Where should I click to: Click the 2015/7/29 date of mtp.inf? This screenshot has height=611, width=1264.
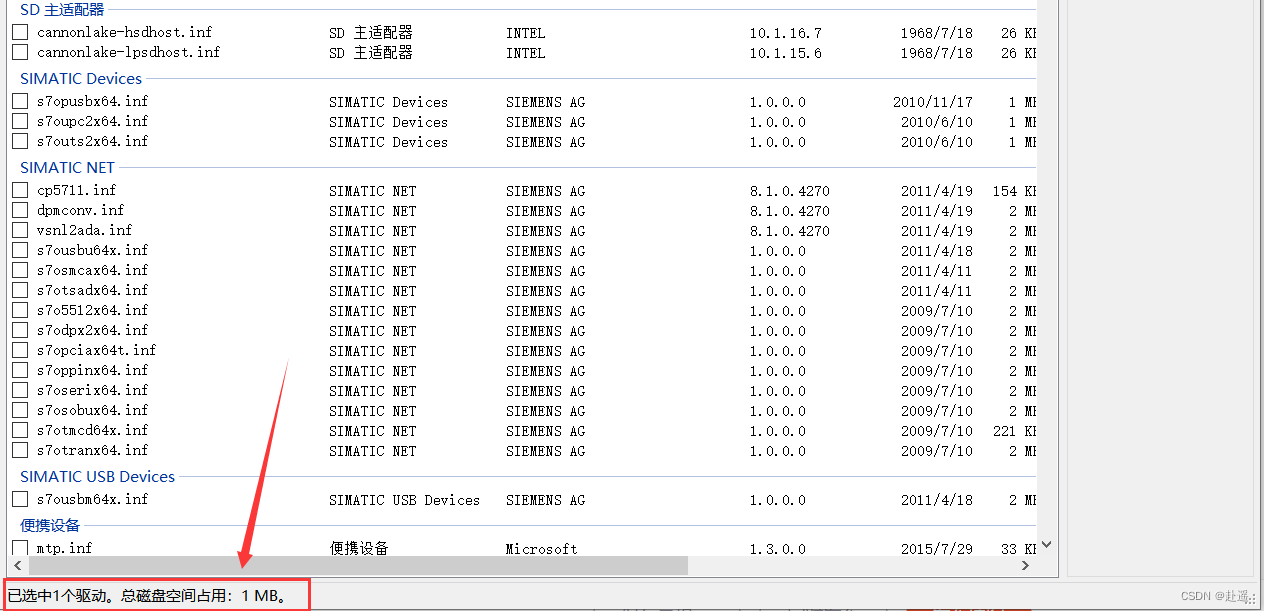[x=937, y=549]
